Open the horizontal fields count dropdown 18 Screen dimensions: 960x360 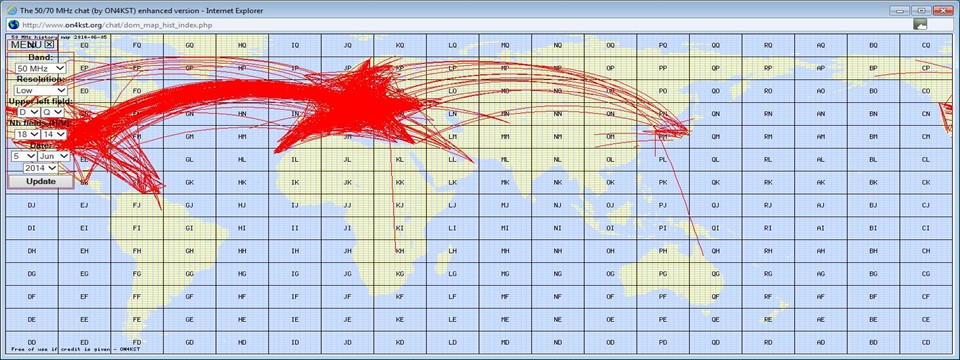(28, 134)
